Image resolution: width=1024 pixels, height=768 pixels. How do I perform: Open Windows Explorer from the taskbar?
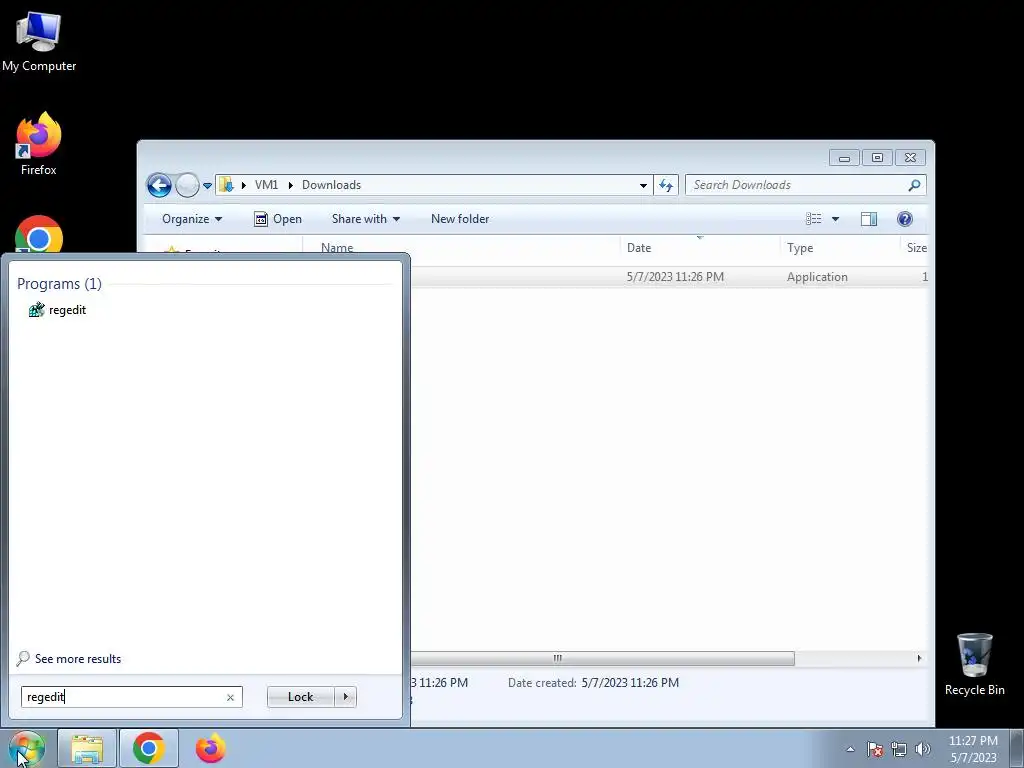(x=87, y=748)
